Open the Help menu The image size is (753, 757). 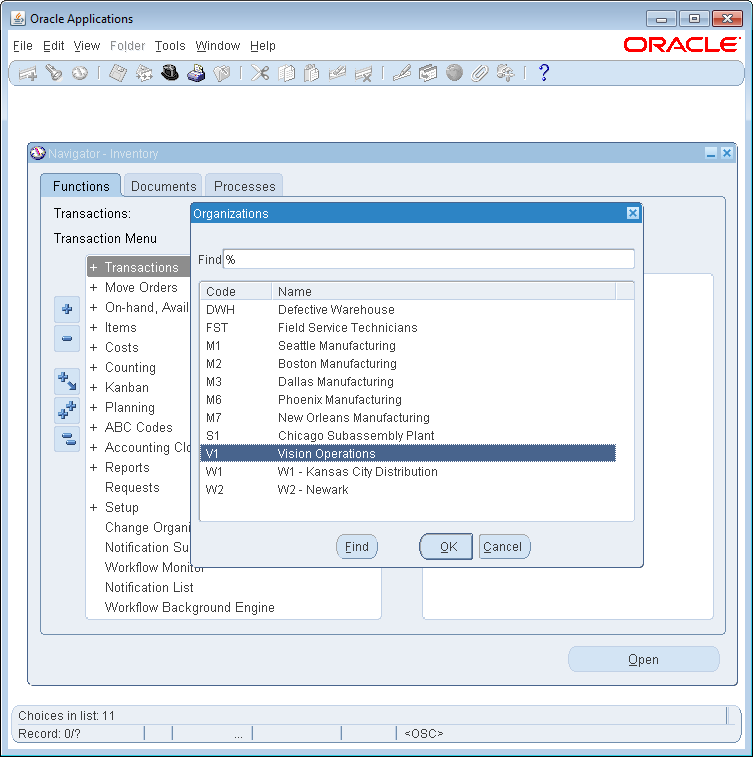tap(263, 46)
